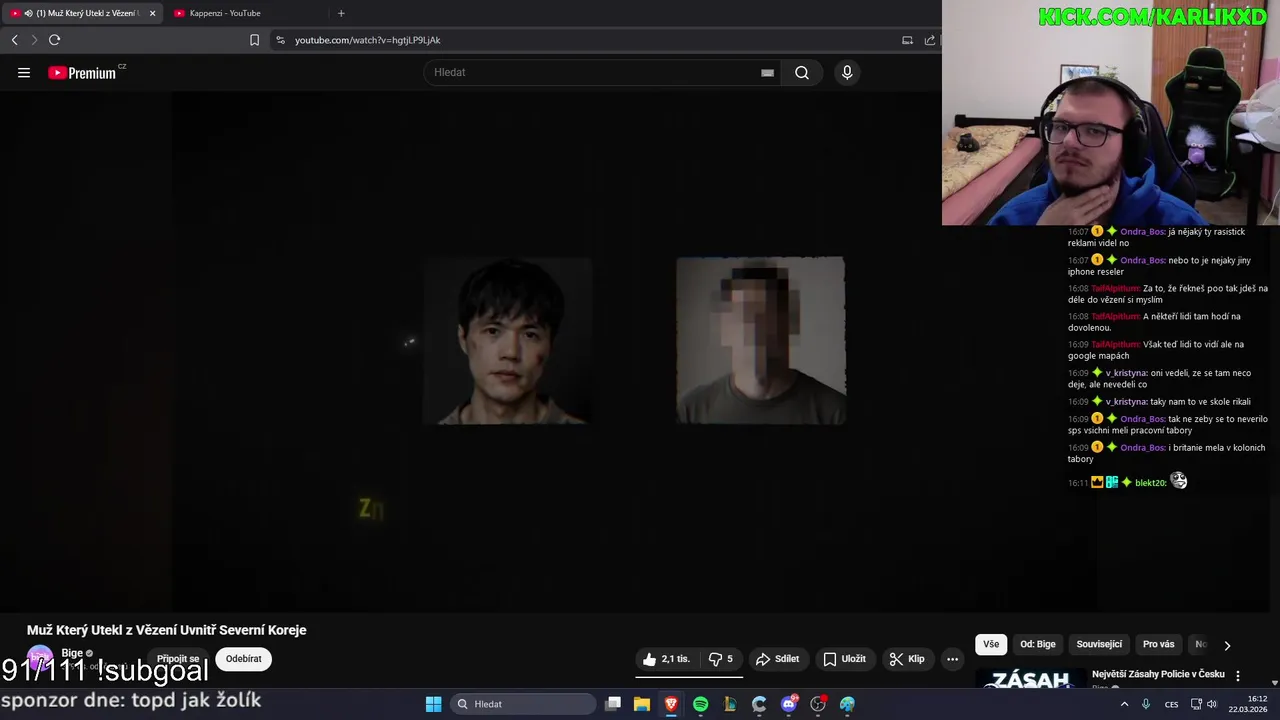Show more chips with right chevron
The width and height of the screenshot is (1280, 720).
[x=1227, y=645]
